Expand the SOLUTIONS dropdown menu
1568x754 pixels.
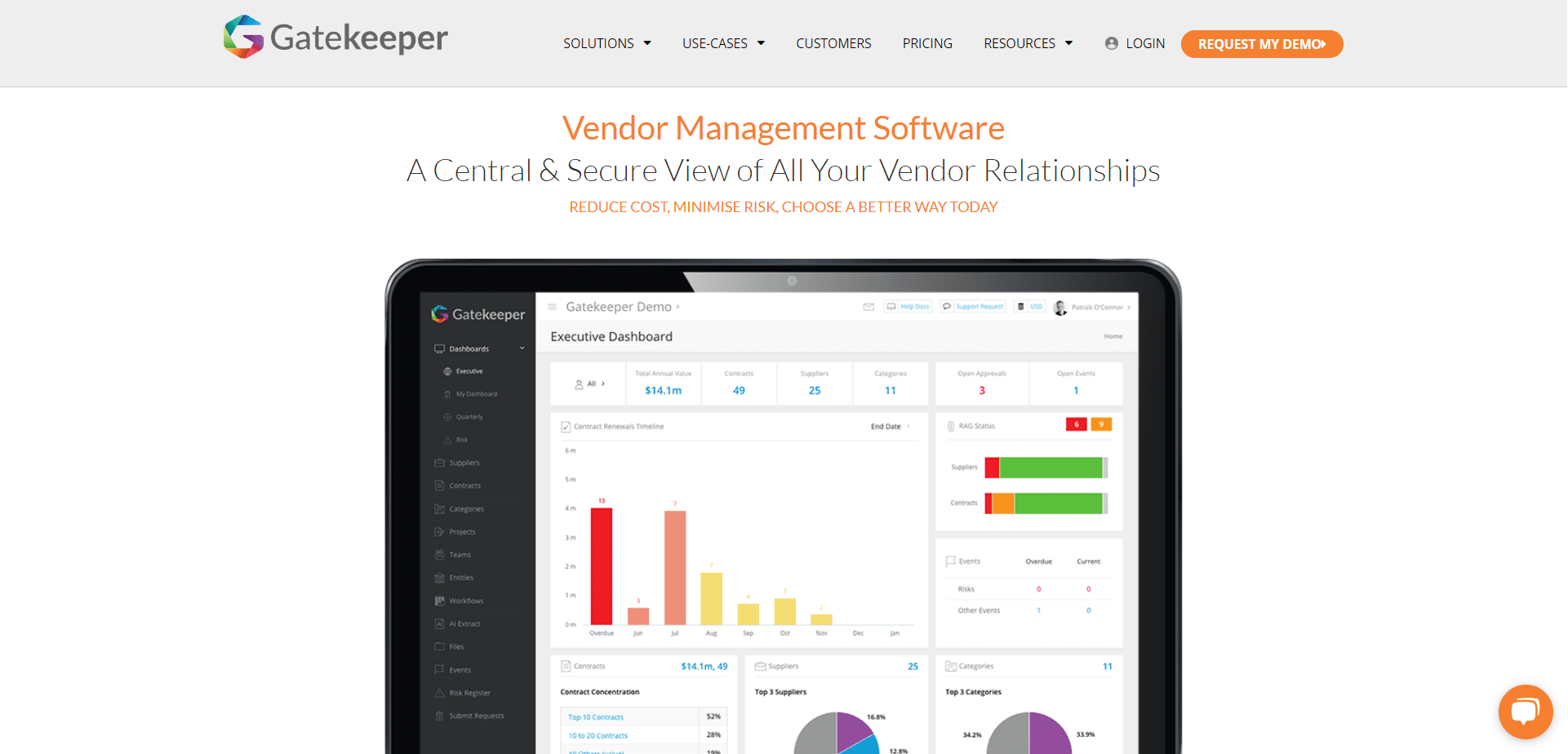607,43
